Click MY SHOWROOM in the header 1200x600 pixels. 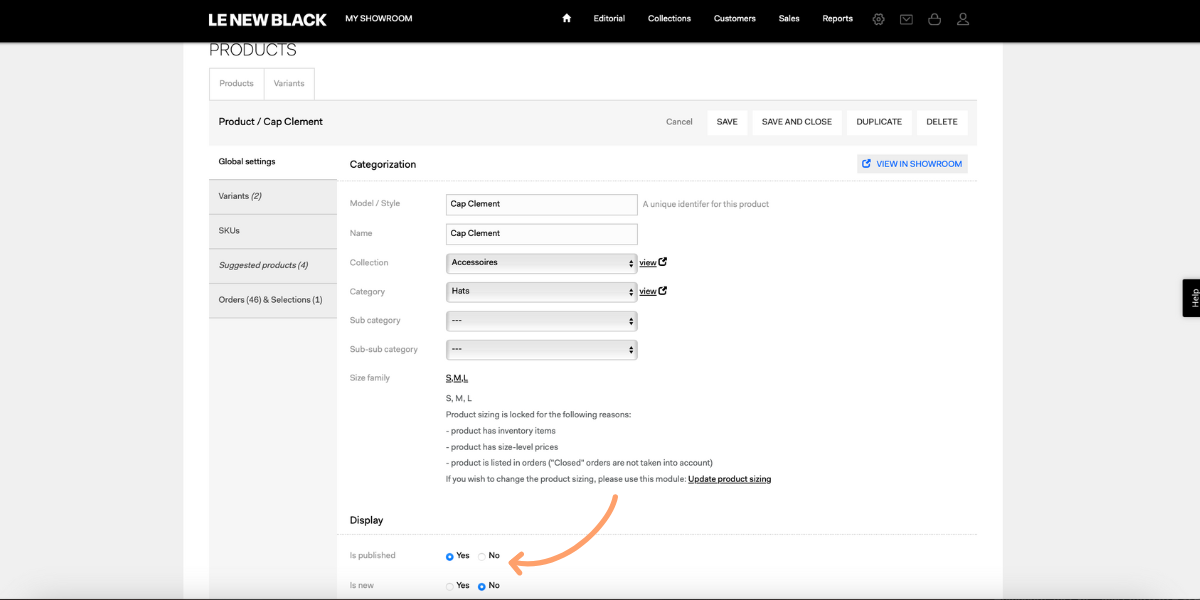click(x=379, y=19)
